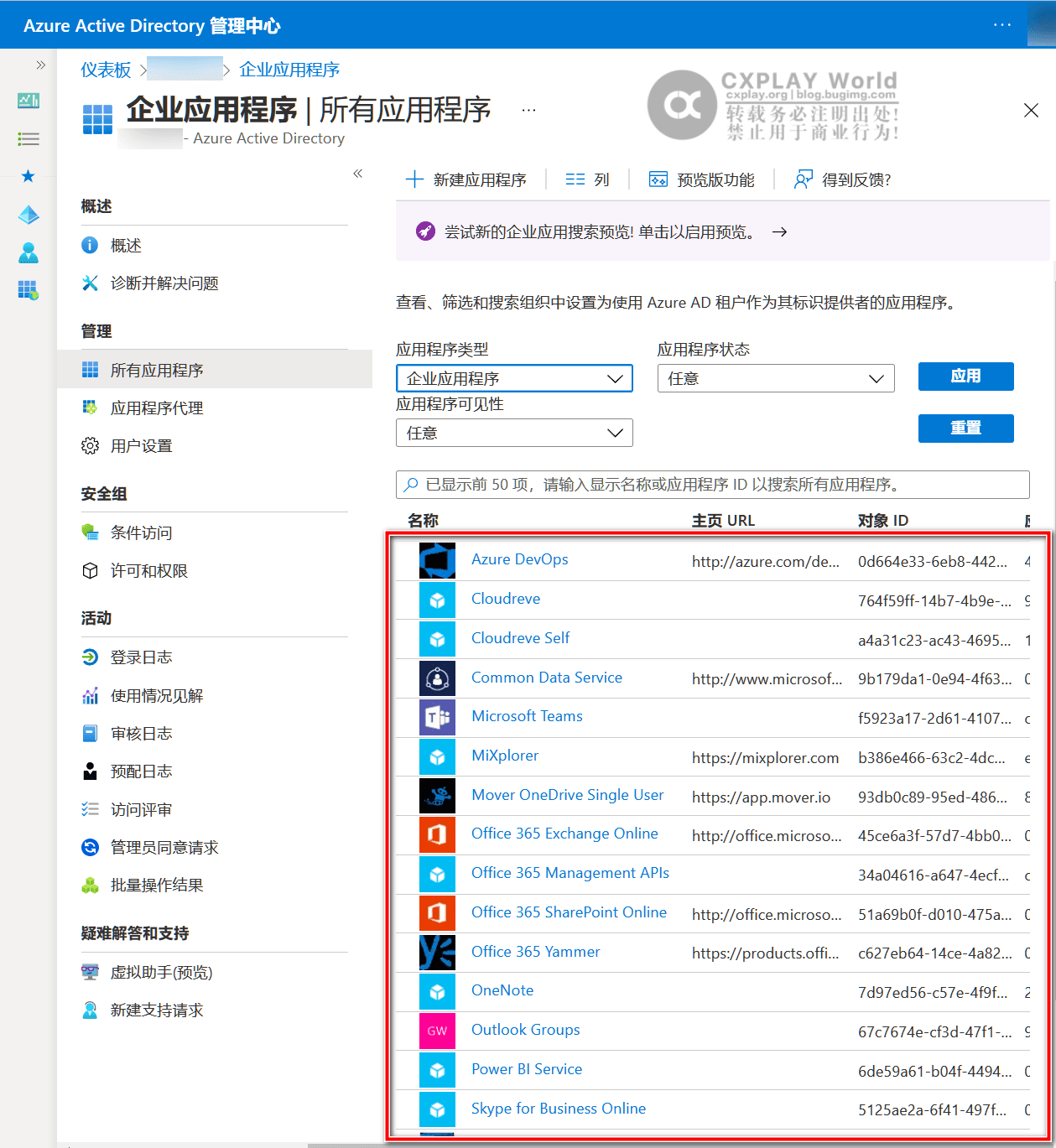Collapse the side menu with double chevron
This screenshot has height=1148, width=1056.
click(x=358, y=174)
